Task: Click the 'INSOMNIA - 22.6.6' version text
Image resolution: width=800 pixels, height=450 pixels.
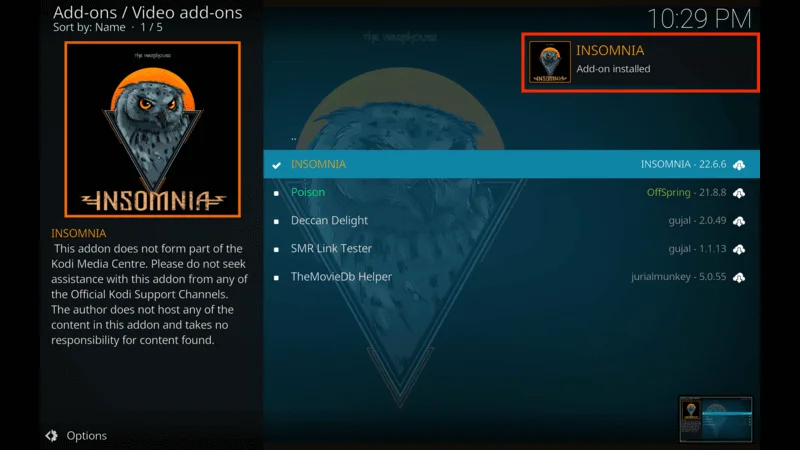Action: [683, 164]
